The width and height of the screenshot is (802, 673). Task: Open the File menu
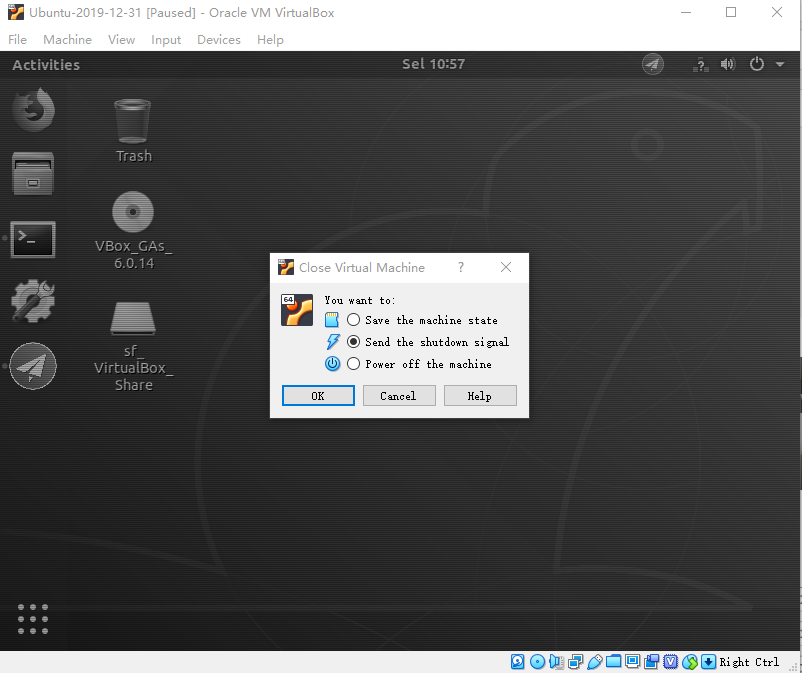[17, 39]
